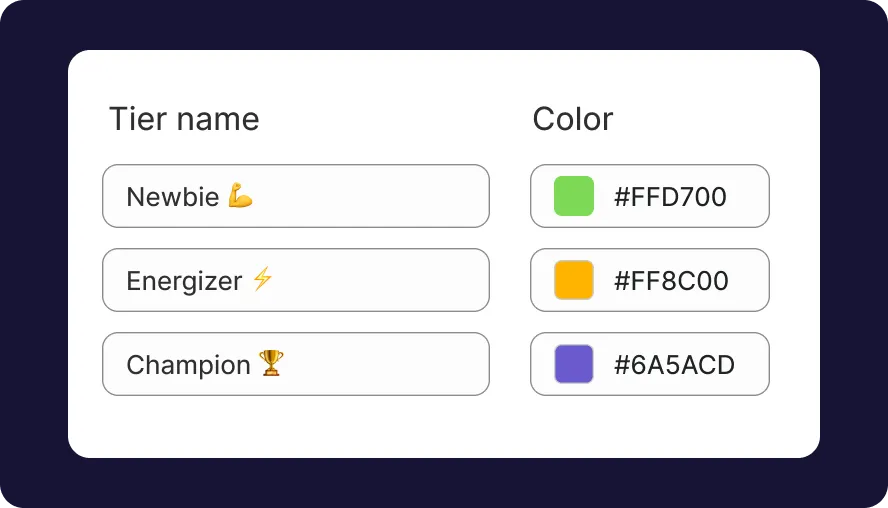The width and height of the screenshot is (888, 508).
Task: Focus the Energizer tier name field
Action: tap(296, 280)
